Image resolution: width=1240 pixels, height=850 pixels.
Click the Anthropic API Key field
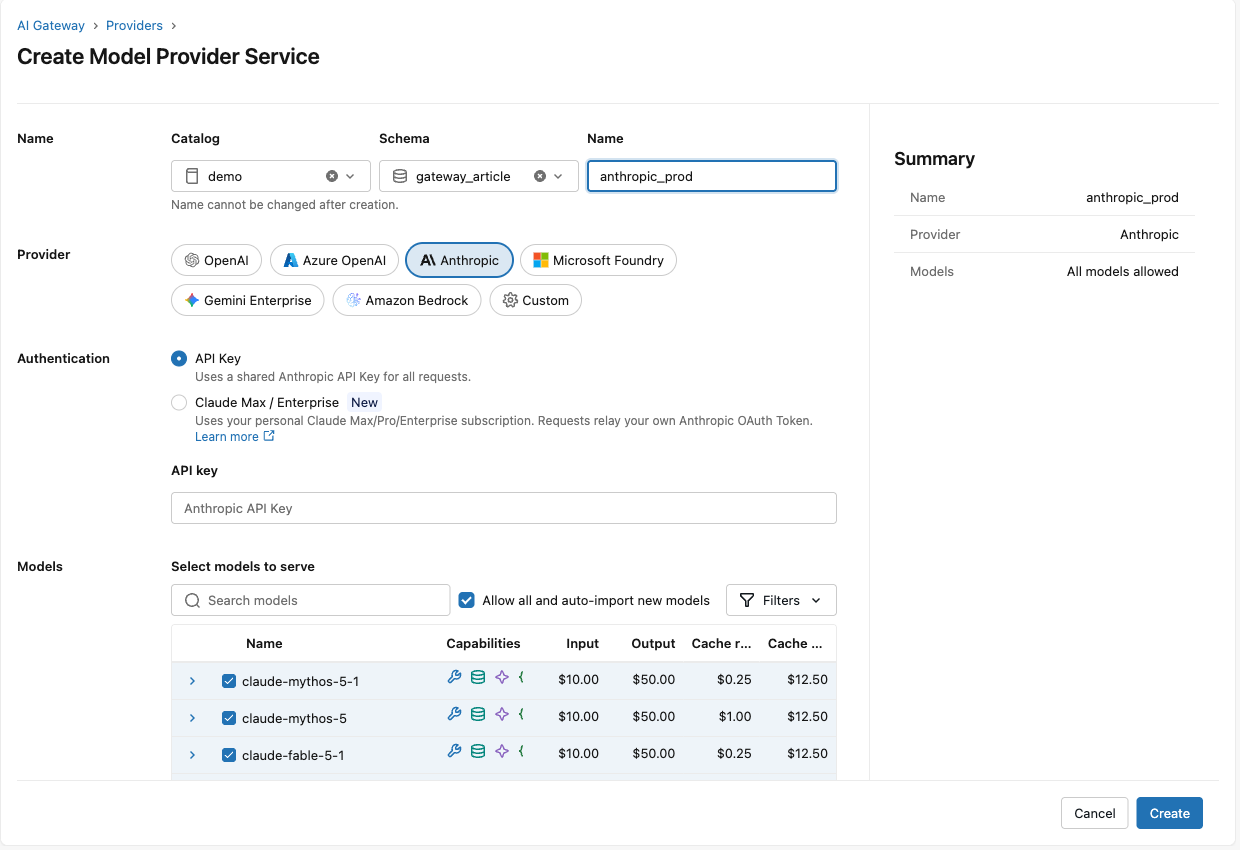tap(504, 508)
